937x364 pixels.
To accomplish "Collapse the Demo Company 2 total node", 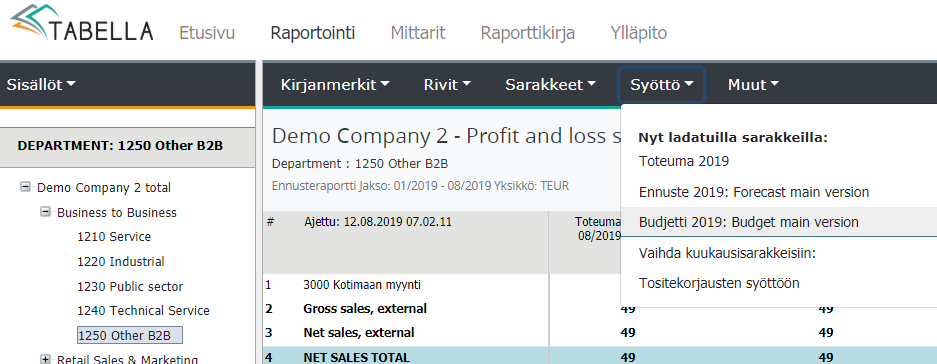I will pyautogui.click(x=25, y=187).
